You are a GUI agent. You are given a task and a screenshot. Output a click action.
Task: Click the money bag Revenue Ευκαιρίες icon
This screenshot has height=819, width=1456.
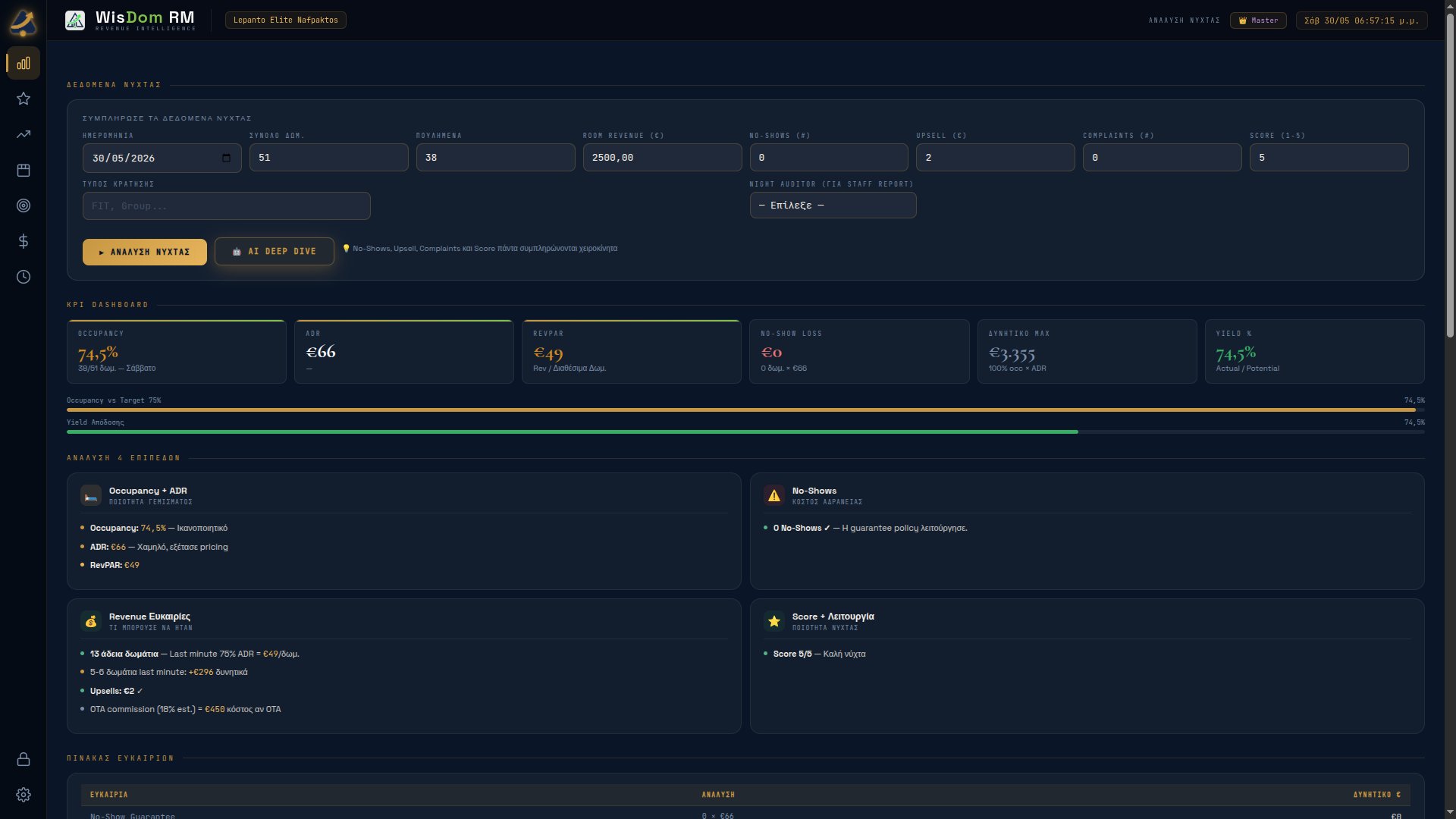pyautogui.click(x=91, y=622)
